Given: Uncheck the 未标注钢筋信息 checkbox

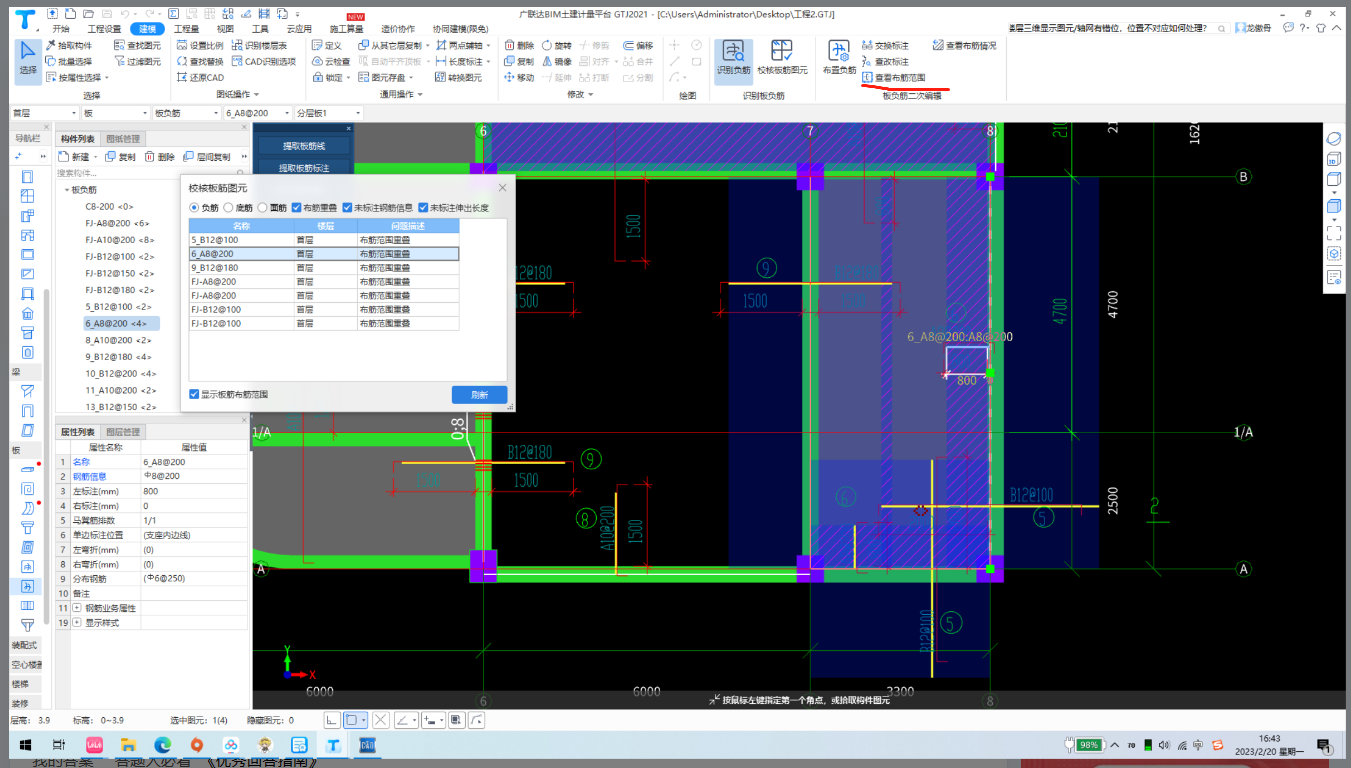Looking at the screenshot, I should click(347, 207).
